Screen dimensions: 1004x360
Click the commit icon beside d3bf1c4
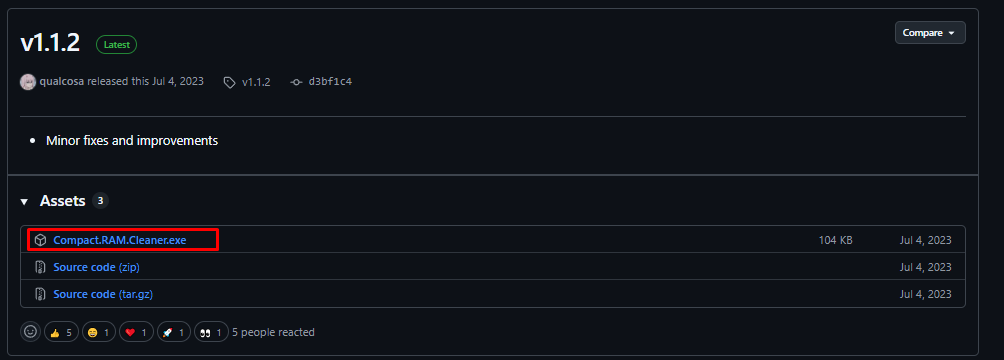(x=296, y=83)
